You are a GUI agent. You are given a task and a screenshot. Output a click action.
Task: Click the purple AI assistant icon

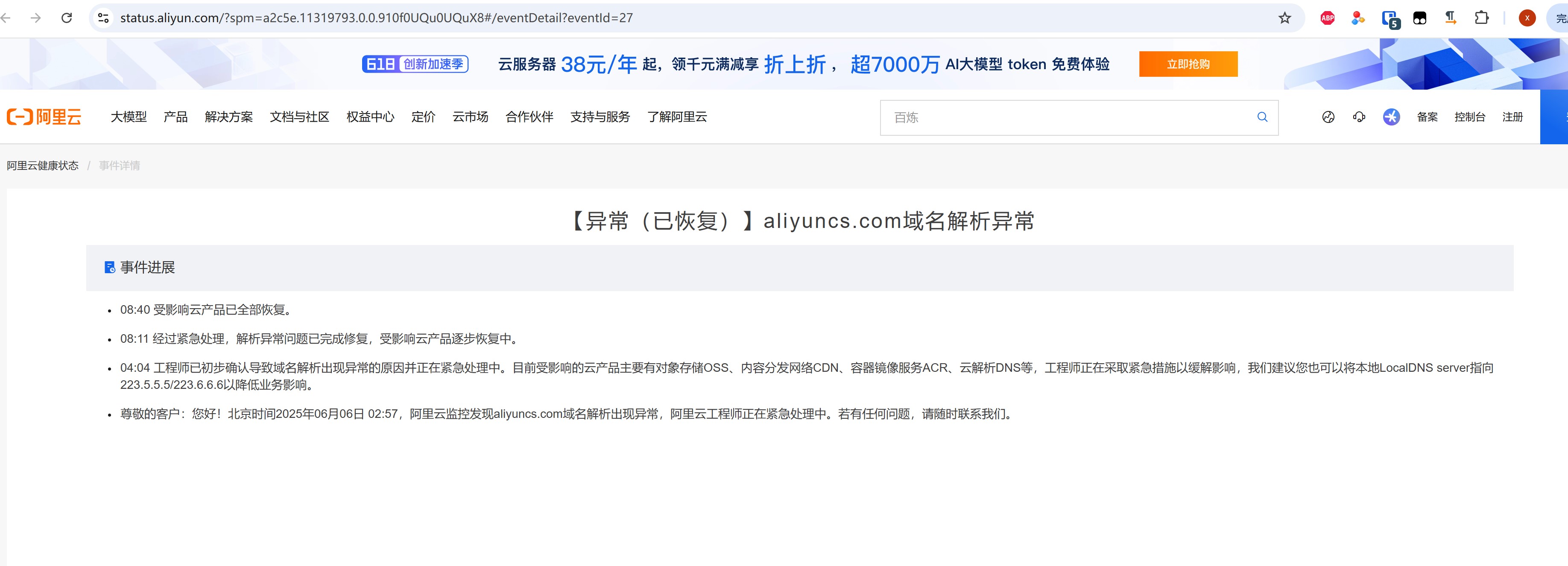coord(1392,117)
